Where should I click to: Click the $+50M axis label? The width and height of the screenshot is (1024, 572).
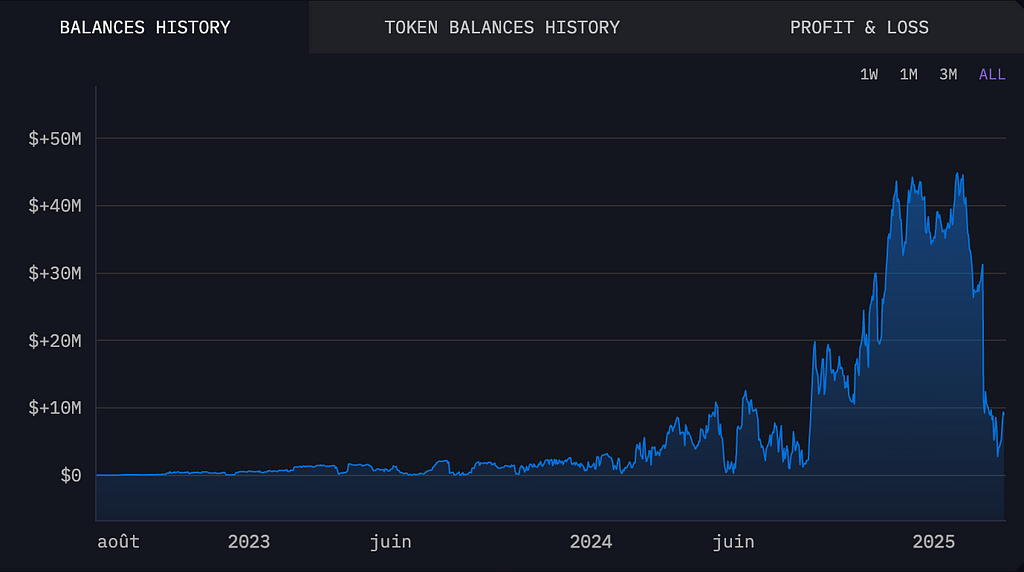[55, 138]
